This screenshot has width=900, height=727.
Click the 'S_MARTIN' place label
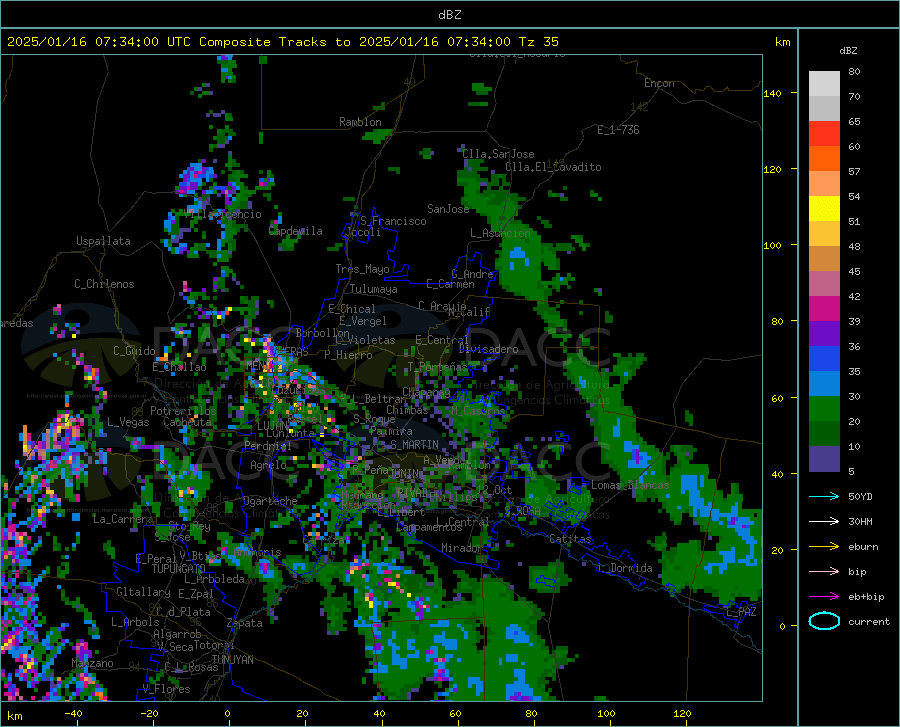(414, 444)
